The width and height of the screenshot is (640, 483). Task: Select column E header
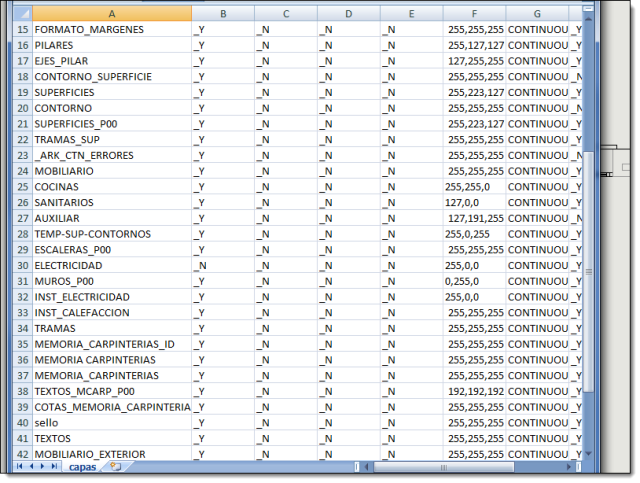[x=411, y=14]
